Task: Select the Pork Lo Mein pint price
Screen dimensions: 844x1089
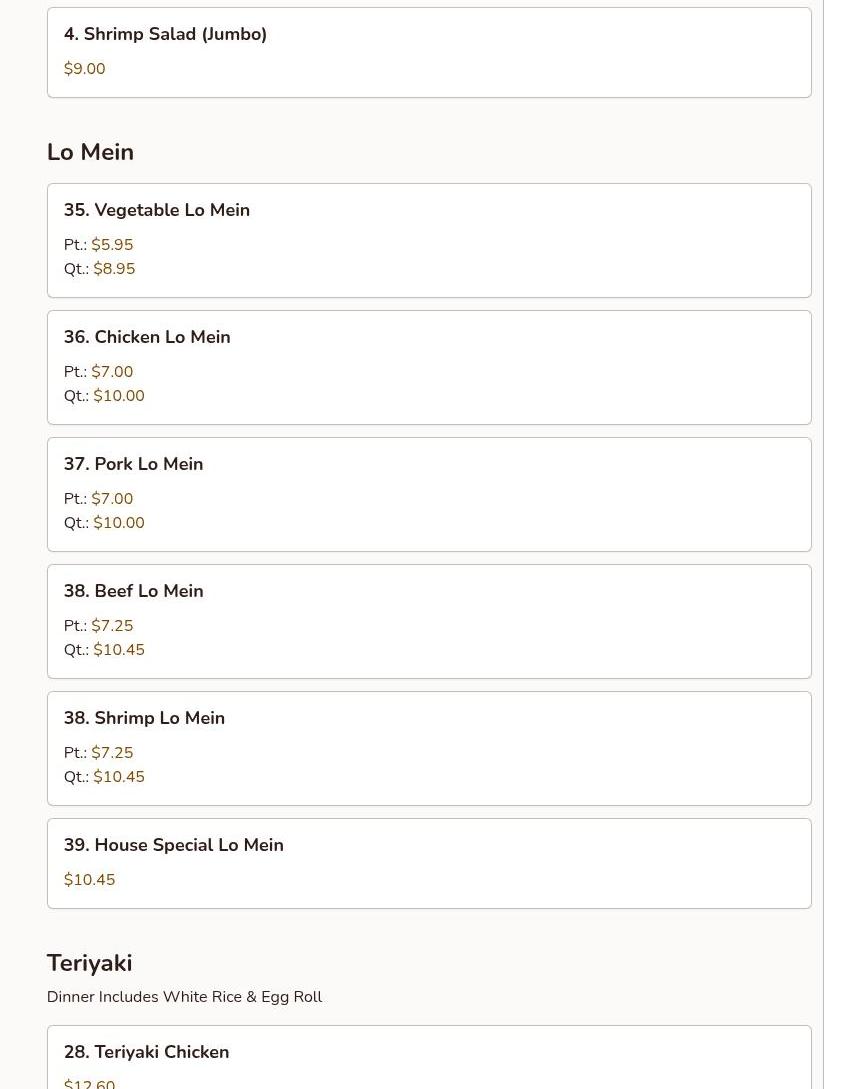Action: pos(112,499)
